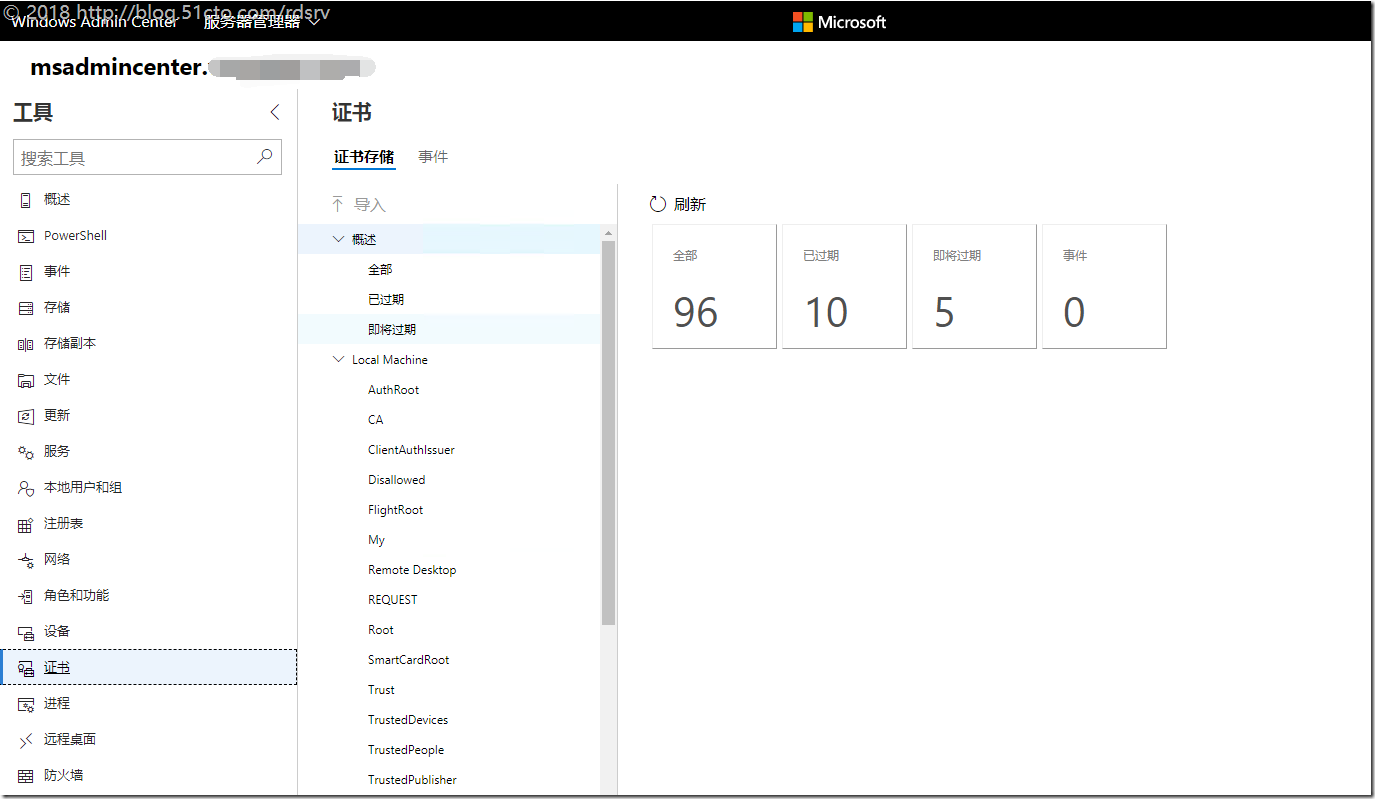Click the Devices (设备) sidebar icon
Image resolution: width=1375 pixels, height=799 pixels.
click(x=26, y=632)
